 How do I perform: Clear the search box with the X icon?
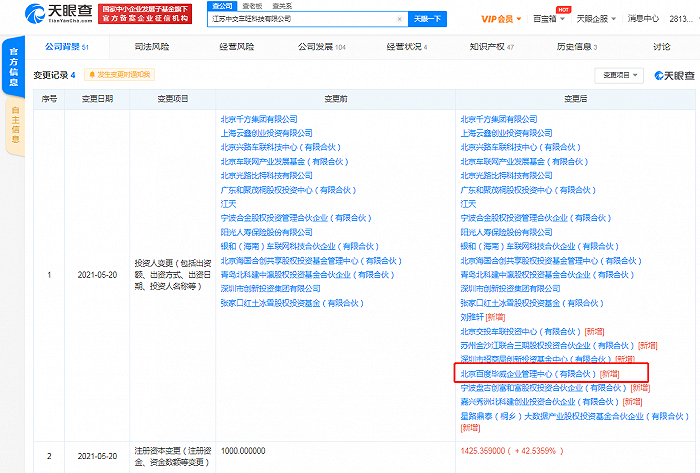(x=400, y=19)
